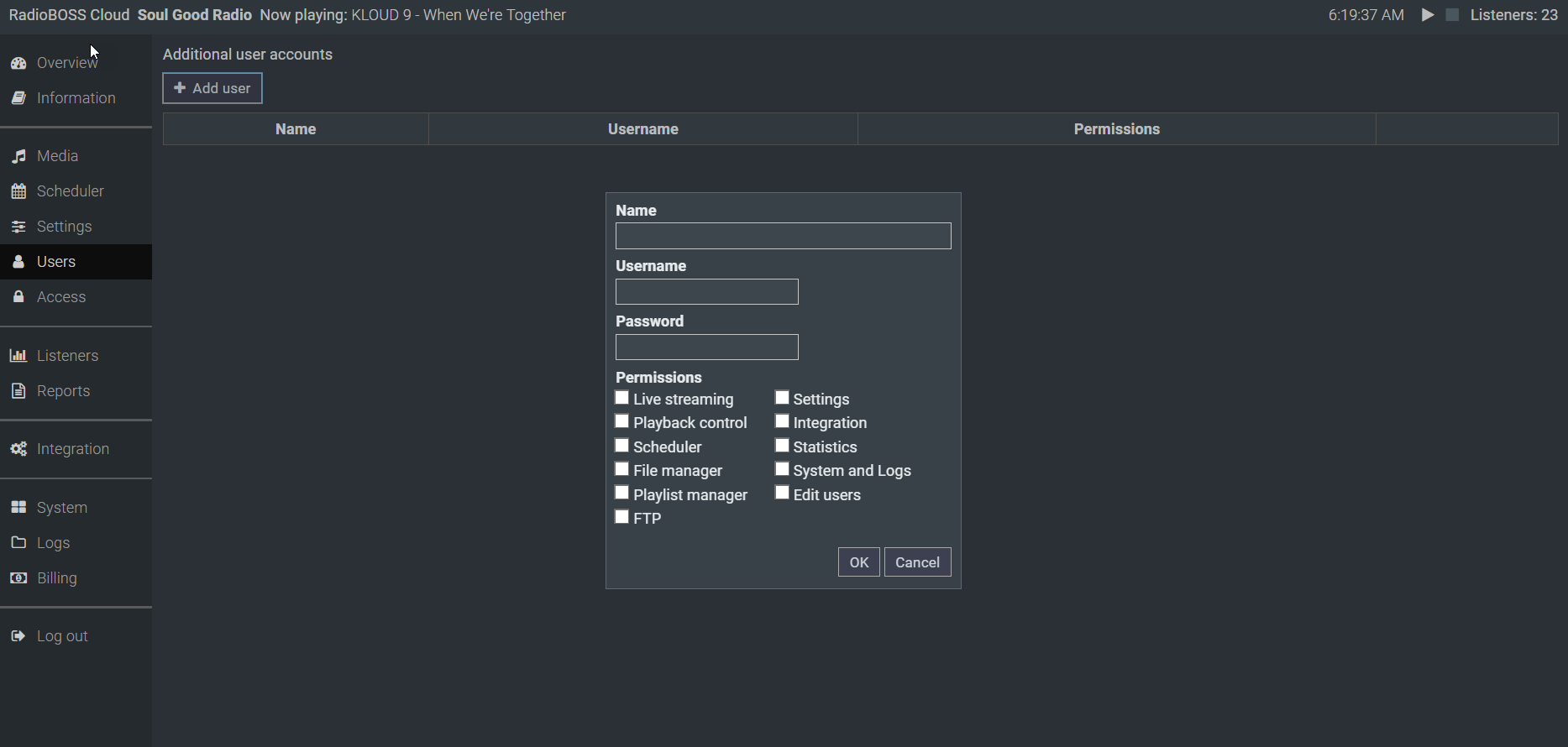Open the Information page
Screen dimensions: 1568x747
[x=76, y=98]
